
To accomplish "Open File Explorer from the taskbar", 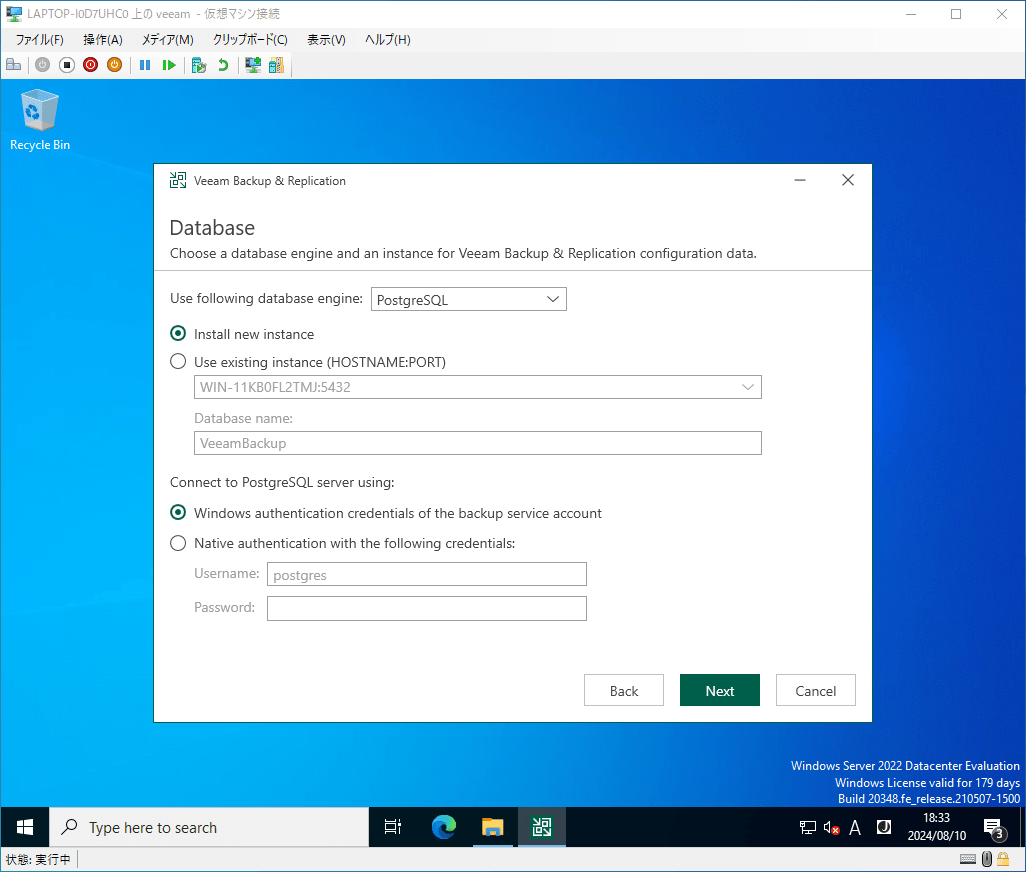I will coord(493,828).
